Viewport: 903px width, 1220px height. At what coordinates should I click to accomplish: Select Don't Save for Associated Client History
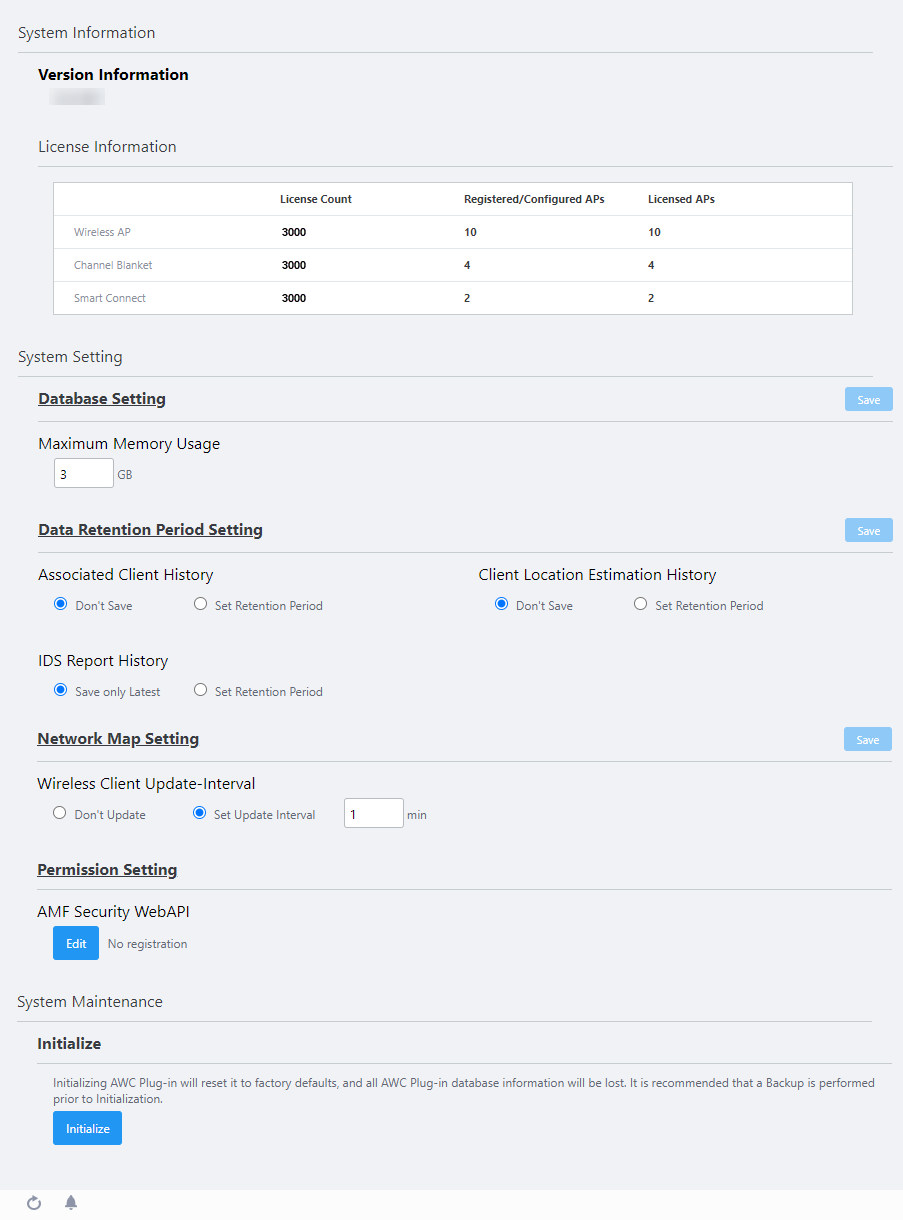61,605
